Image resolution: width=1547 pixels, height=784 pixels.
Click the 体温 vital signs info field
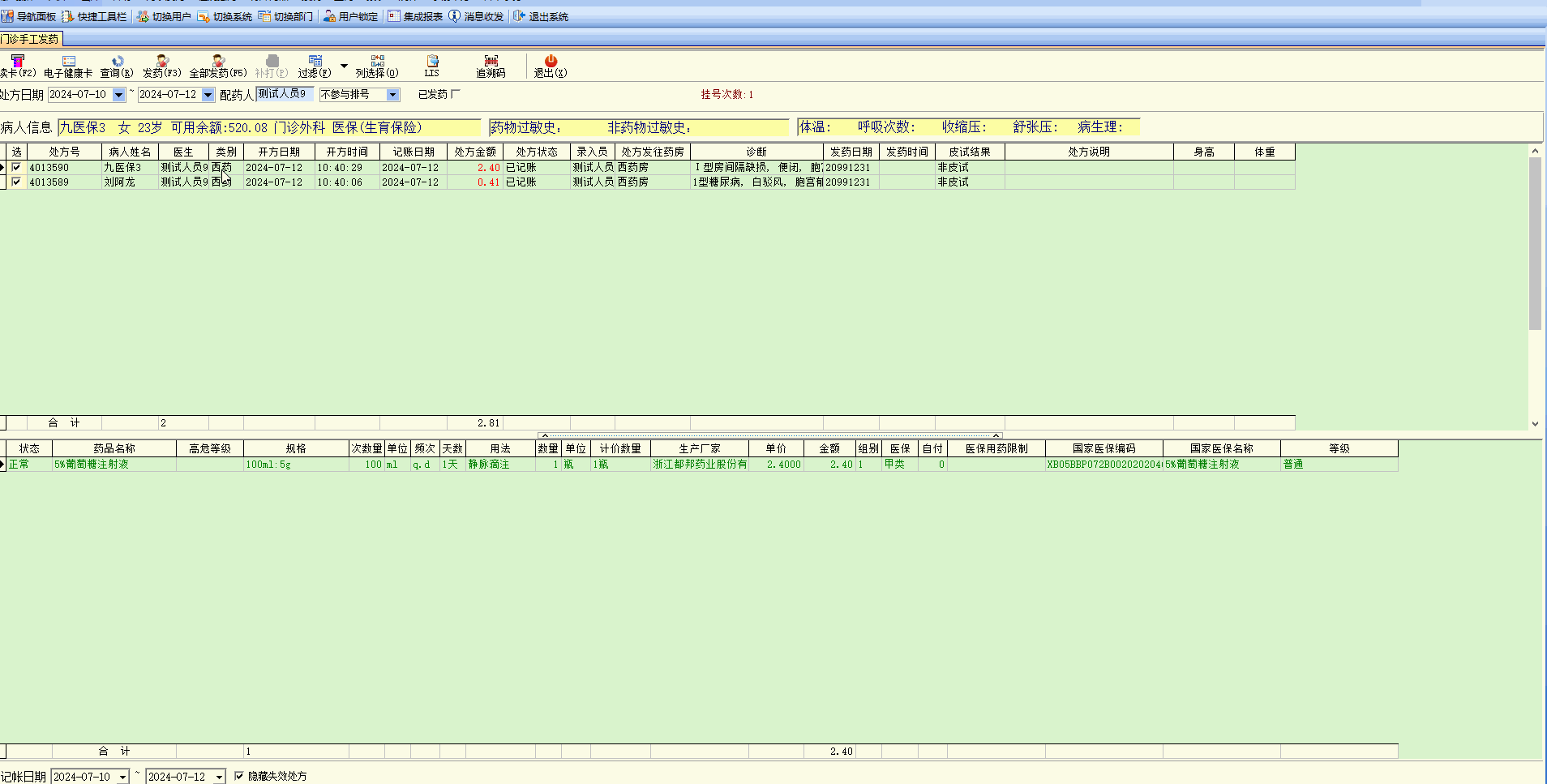point(969,127)
